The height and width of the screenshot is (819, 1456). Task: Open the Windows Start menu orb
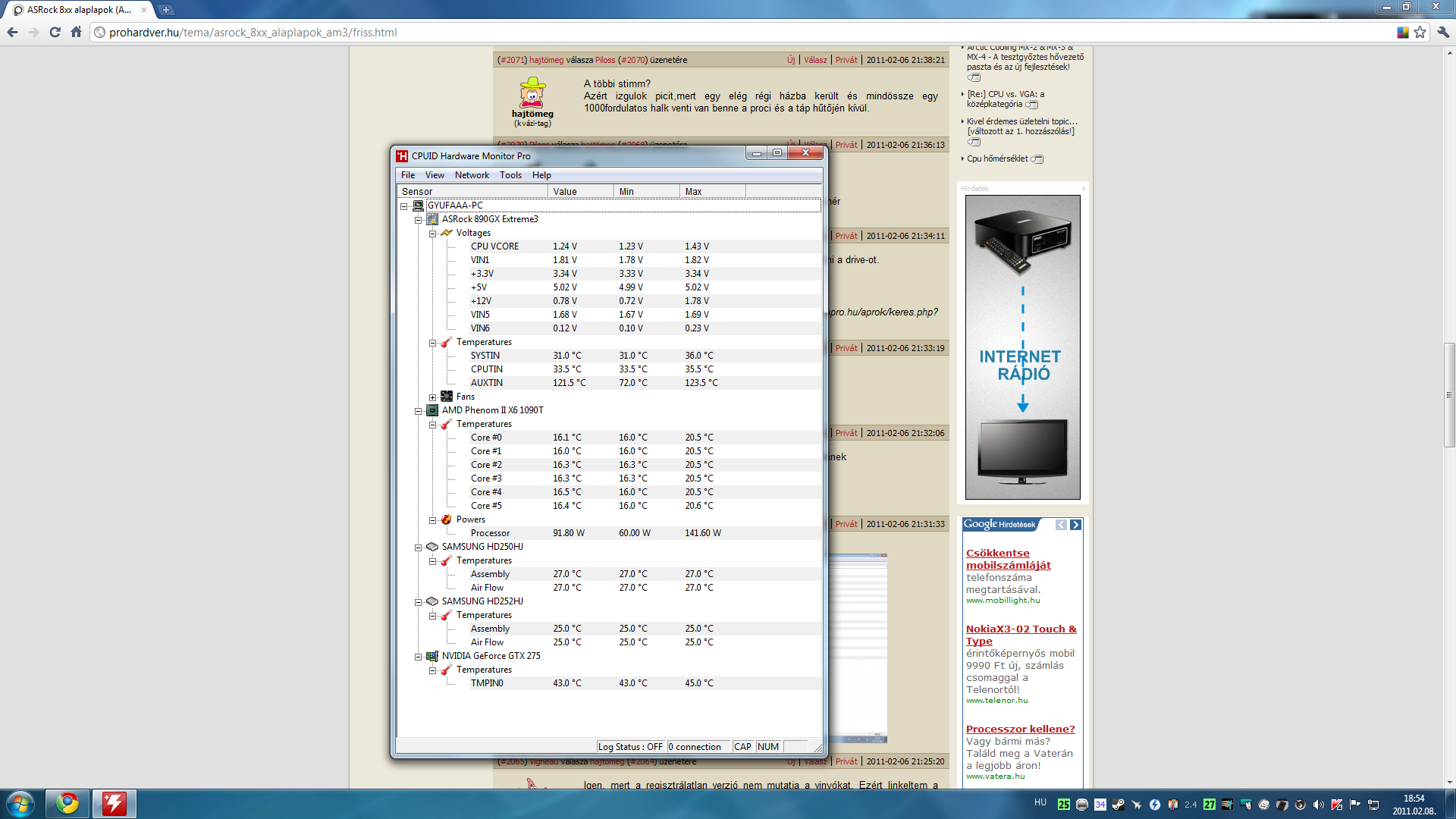[20, 803]
